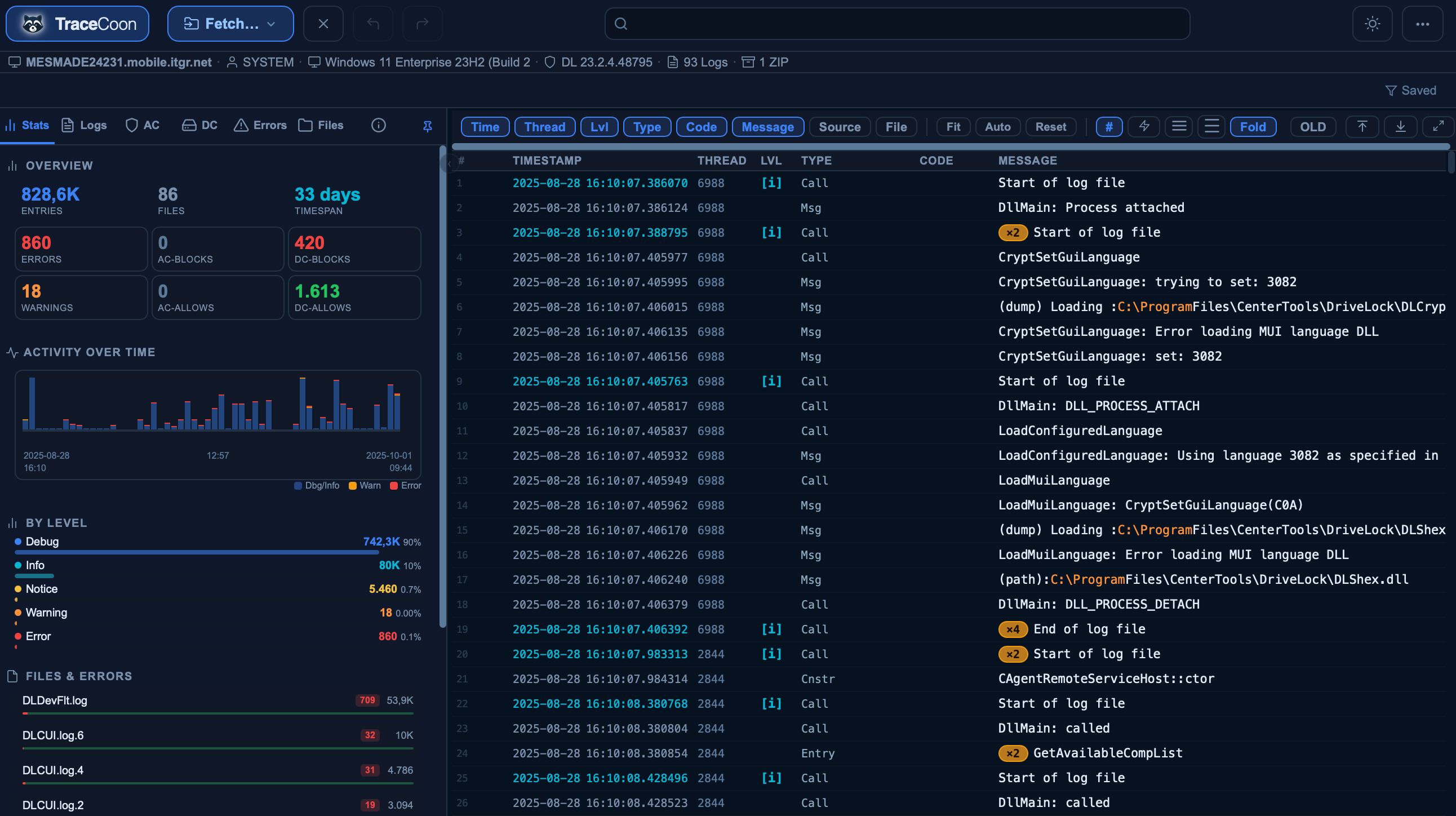Switch to the DC tab

(x=199, y=126)
